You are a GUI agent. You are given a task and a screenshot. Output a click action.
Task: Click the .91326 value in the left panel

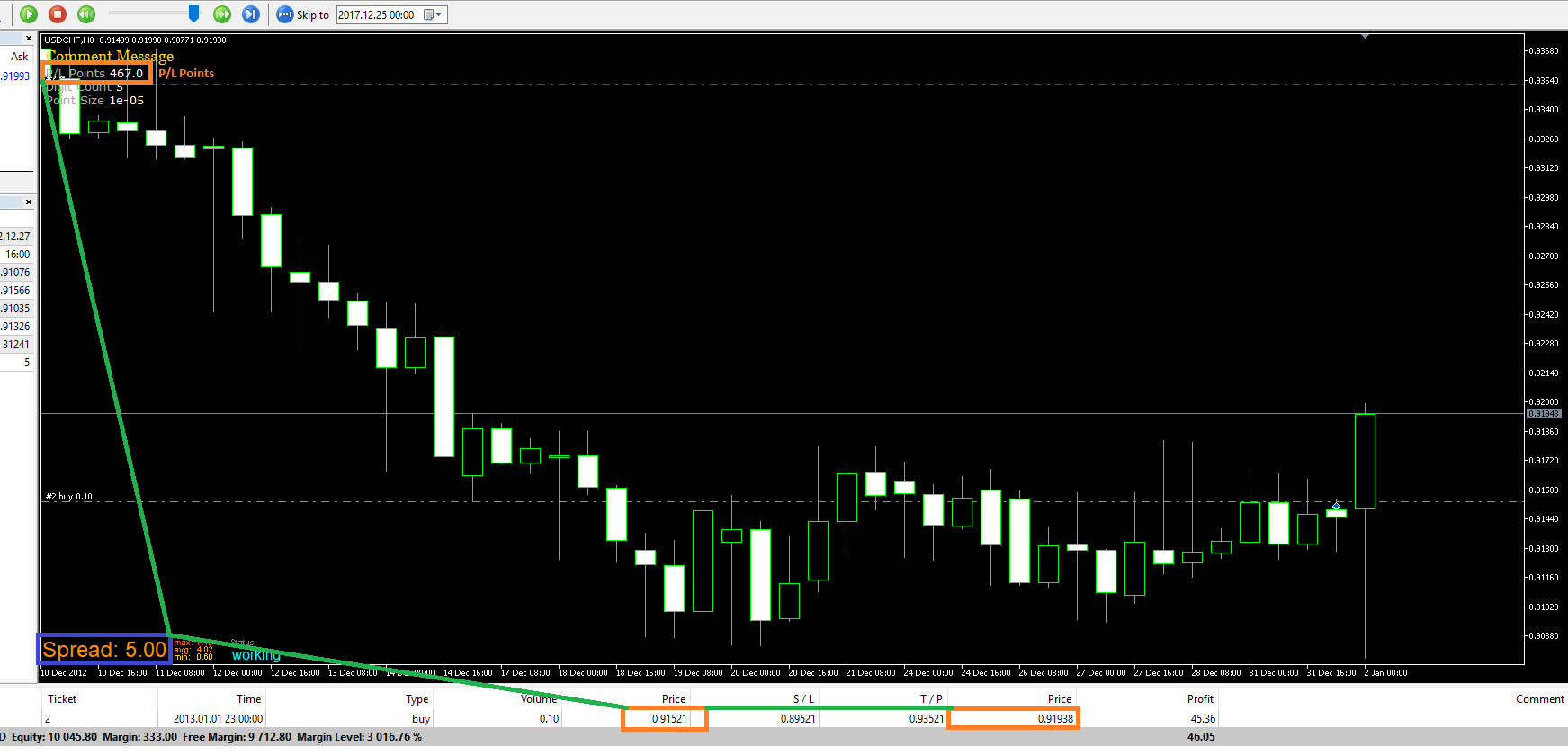coord(15,327)
